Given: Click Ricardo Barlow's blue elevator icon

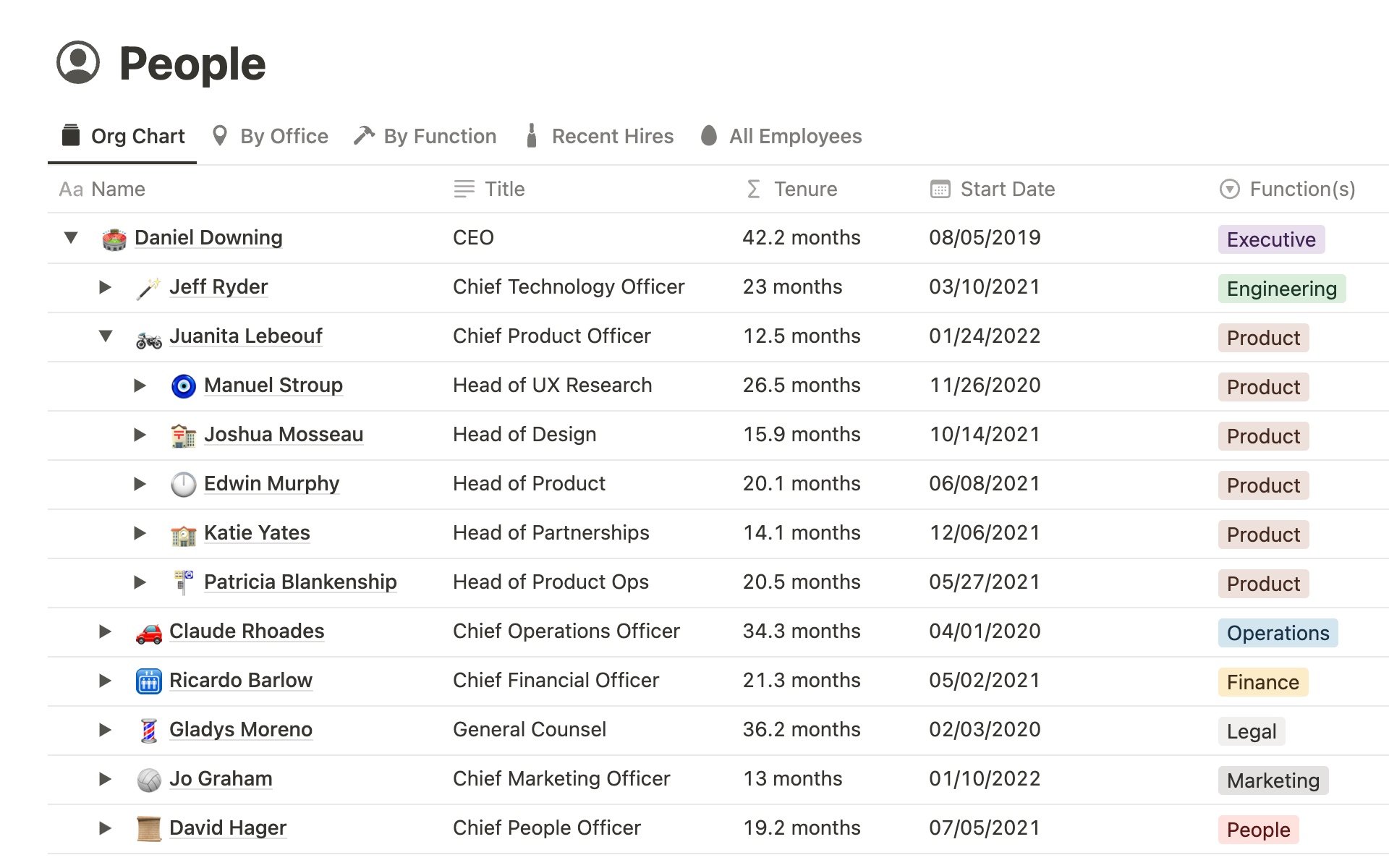Looking at the screenshot, I should point(149,681).
